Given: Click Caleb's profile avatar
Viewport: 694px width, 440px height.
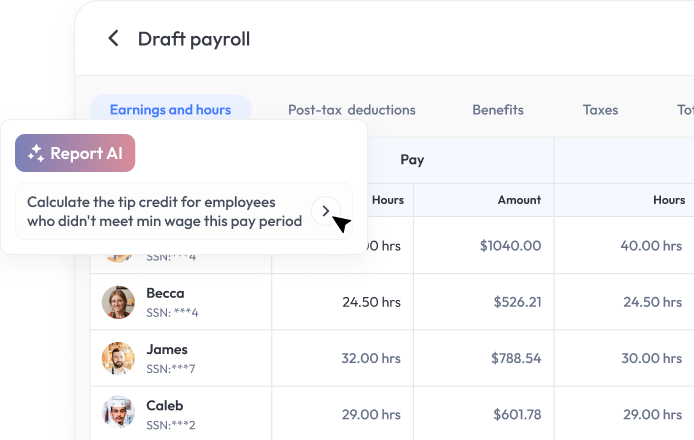Looking at the screenshot, I should 118,413.
